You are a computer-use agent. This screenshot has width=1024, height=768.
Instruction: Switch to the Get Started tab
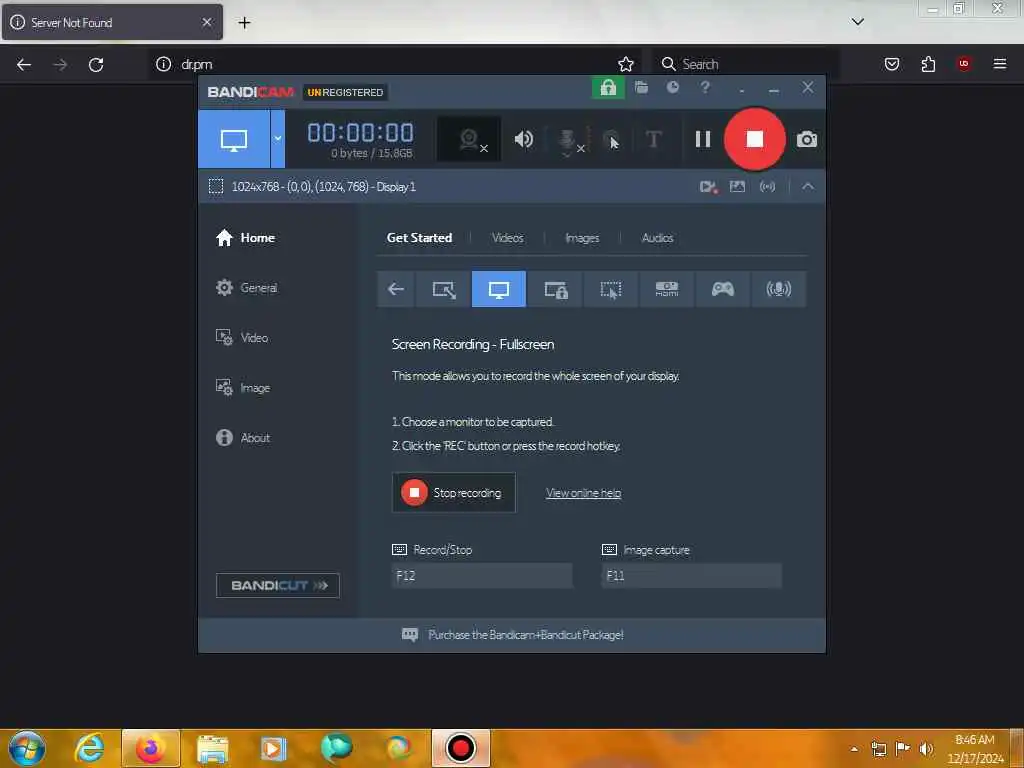click(419, 238)
